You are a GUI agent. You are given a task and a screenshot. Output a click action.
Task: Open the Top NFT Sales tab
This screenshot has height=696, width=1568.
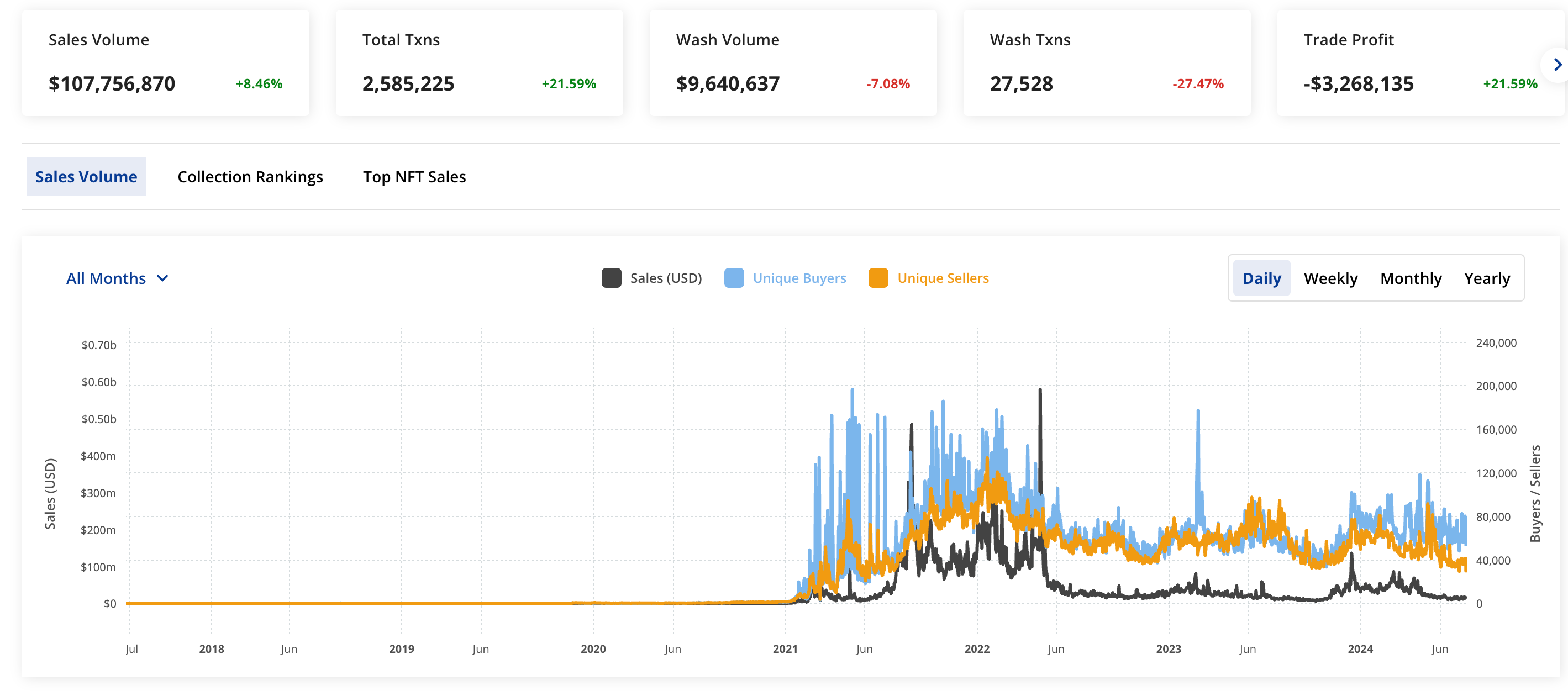click(x=414, y=176)
